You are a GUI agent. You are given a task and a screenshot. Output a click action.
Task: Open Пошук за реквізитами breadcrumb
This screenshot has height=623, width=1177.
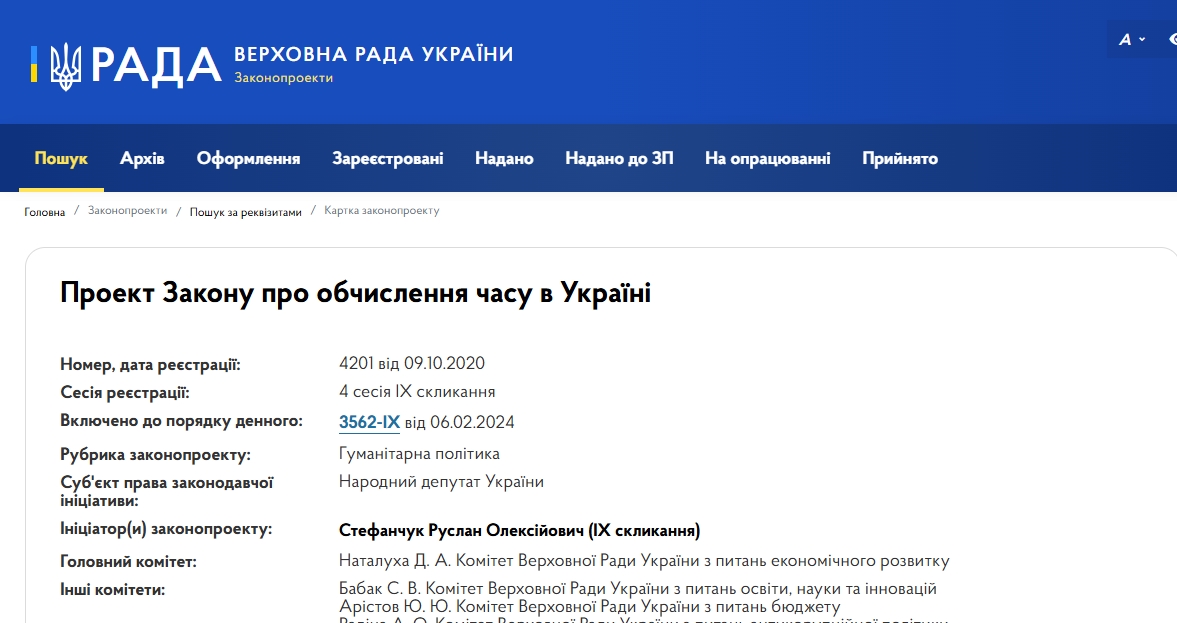(x=245, y=212)
